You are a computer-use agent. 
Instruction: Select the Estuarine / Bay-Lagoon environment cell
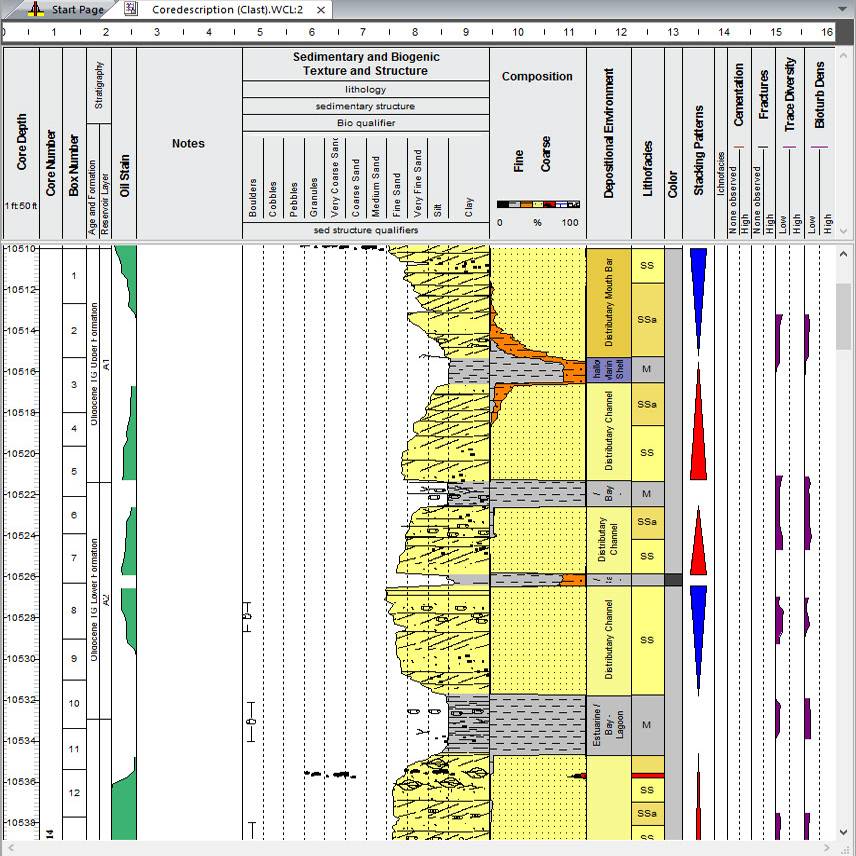click(x=609, y=725)
